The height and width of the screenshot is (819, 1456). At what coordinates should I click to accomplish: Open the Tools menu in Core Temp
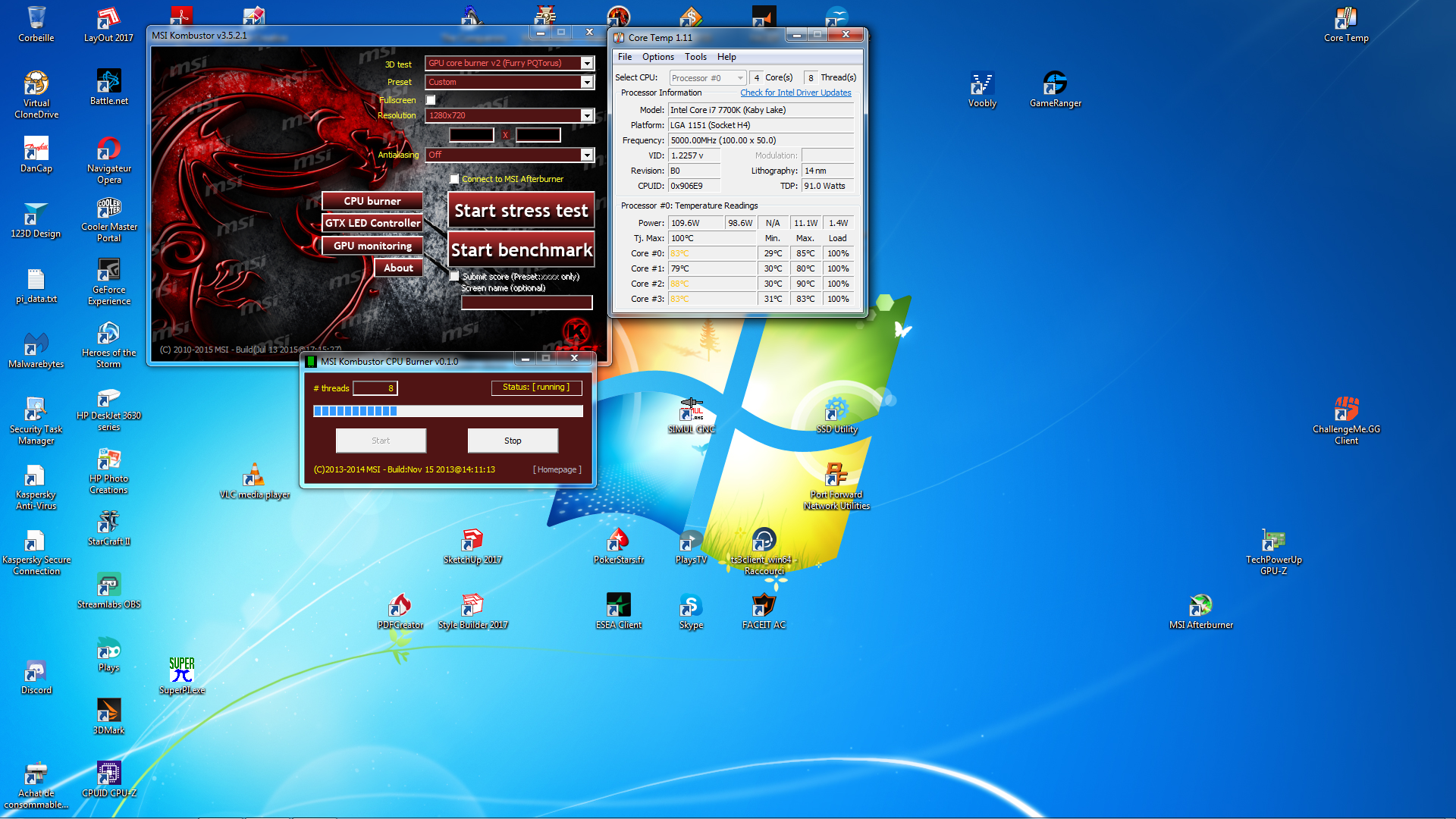695,57
